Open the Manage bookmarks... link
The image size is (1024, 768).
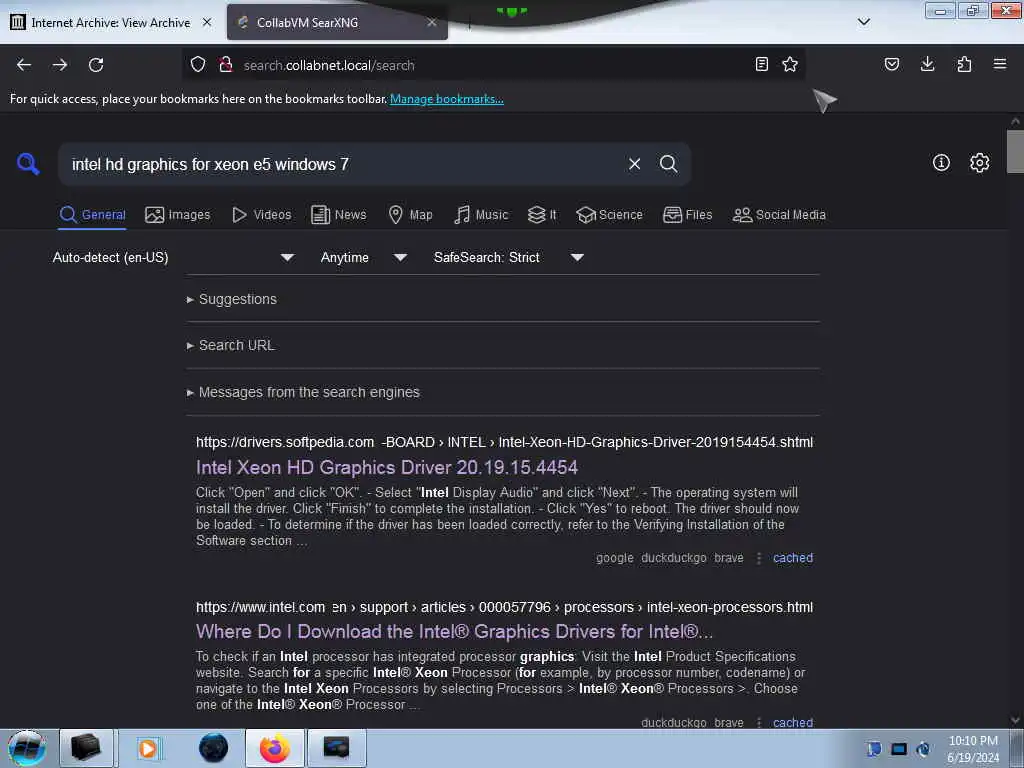447,99
